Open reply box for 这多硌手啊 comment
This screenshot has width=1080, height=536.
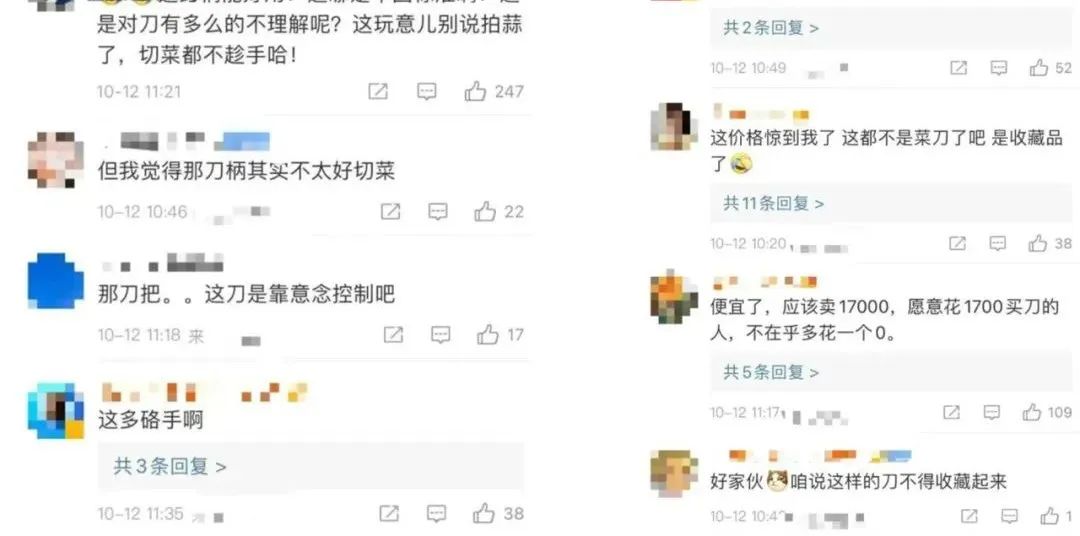coord(437,513)
